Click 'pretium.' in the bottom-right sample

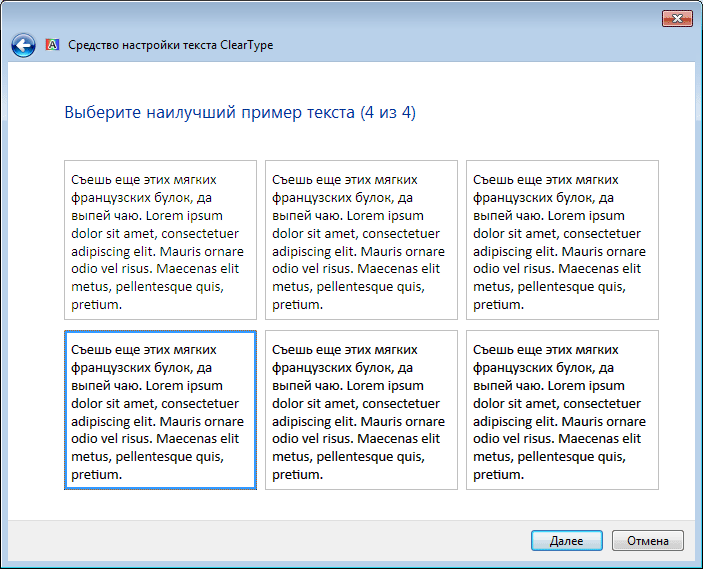pyautogui.click(x=498, y=475)
